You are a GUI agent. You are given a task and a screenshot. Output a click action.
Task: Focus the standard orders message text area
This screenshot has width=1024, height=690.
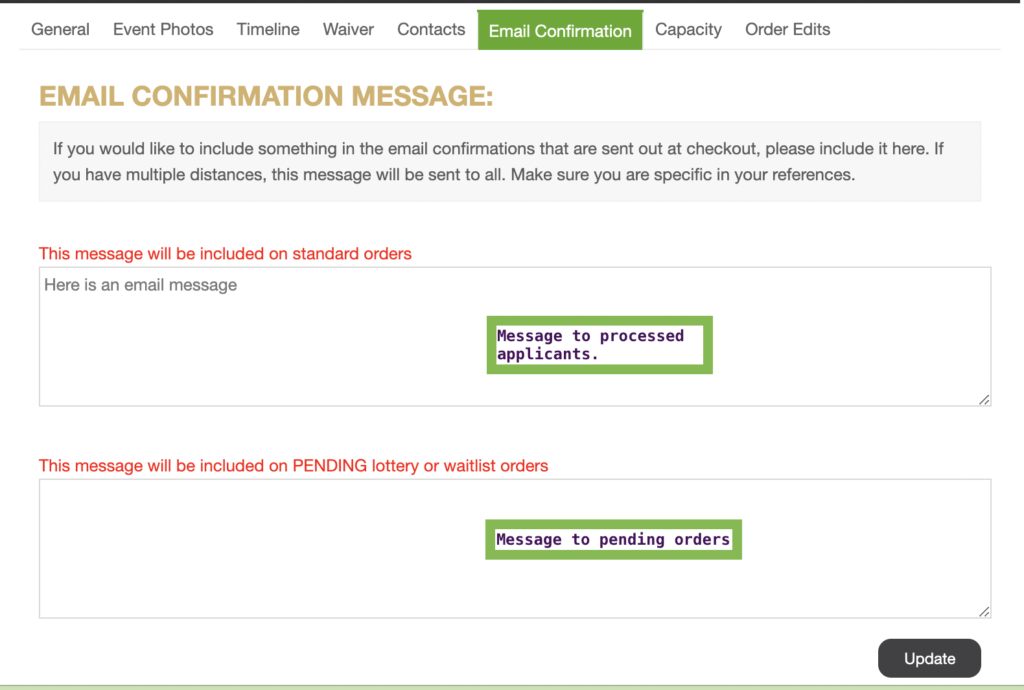[x=250, y=350]
